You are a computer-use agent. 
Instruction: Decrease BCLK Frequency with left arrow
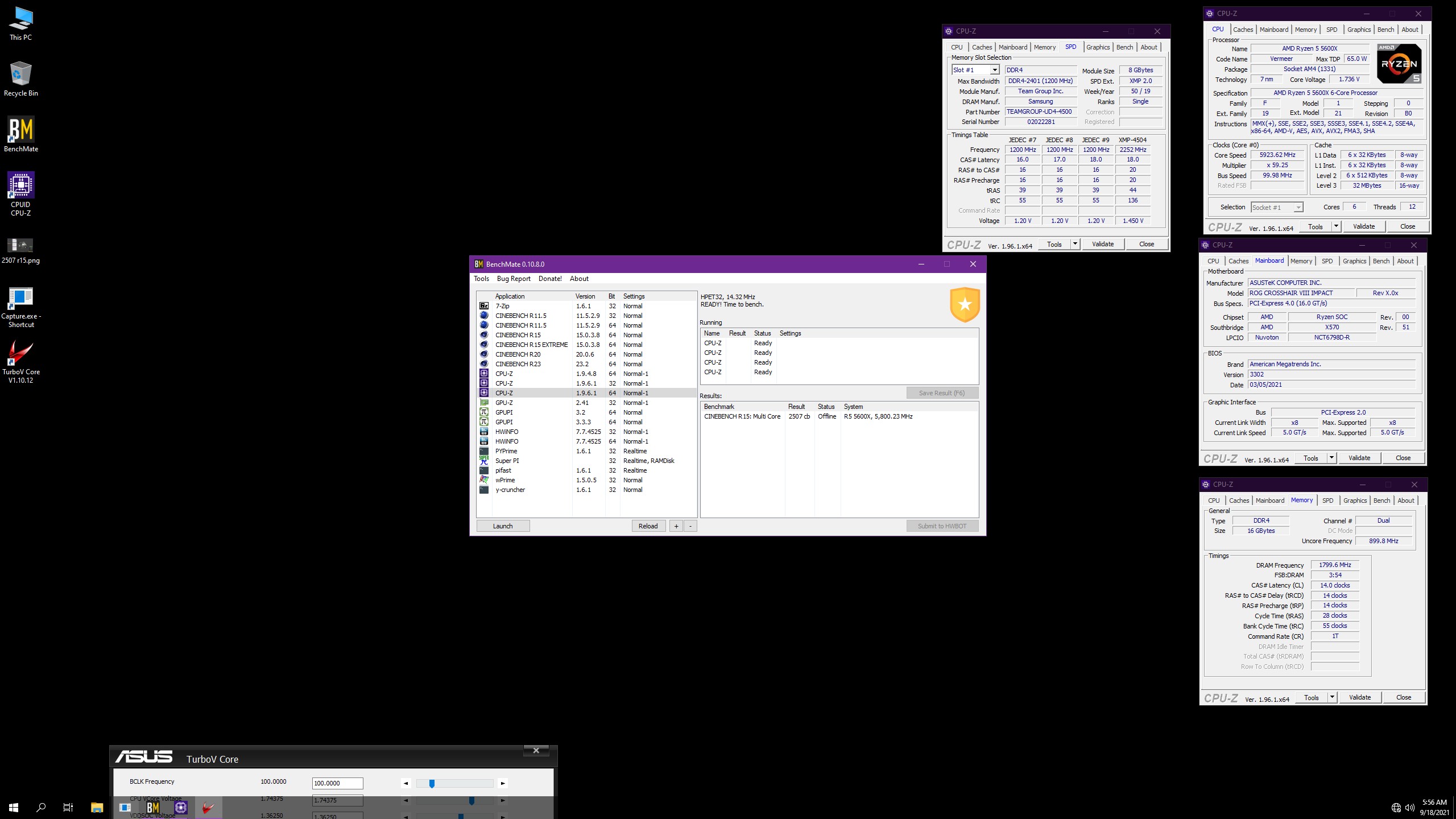[x=406, y=783]
